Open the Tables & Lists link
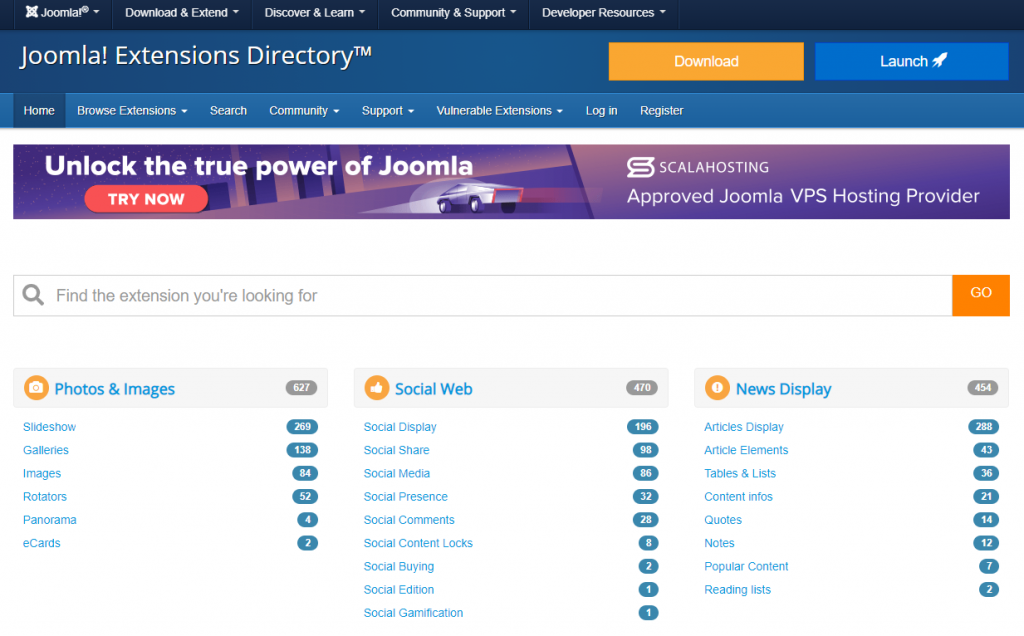Viewport: 1024px width, 636px height. 740,473
